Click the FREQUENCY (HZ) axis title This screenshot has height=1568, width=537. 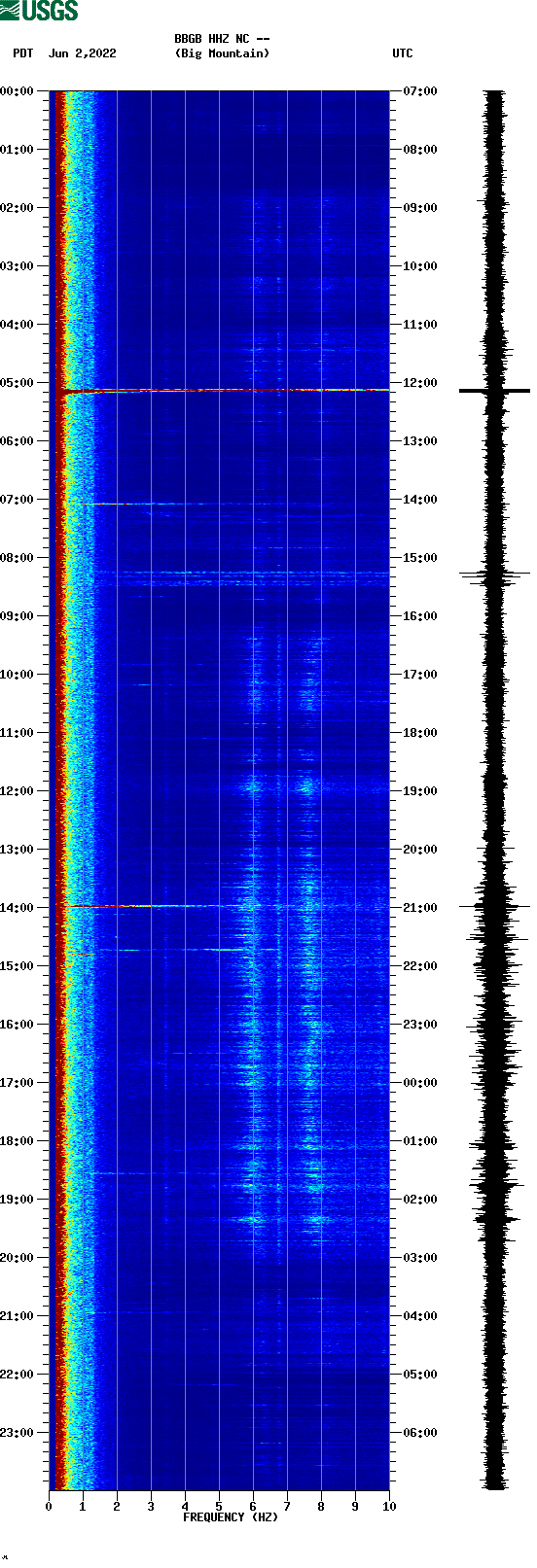click(x=231, y=1517)
